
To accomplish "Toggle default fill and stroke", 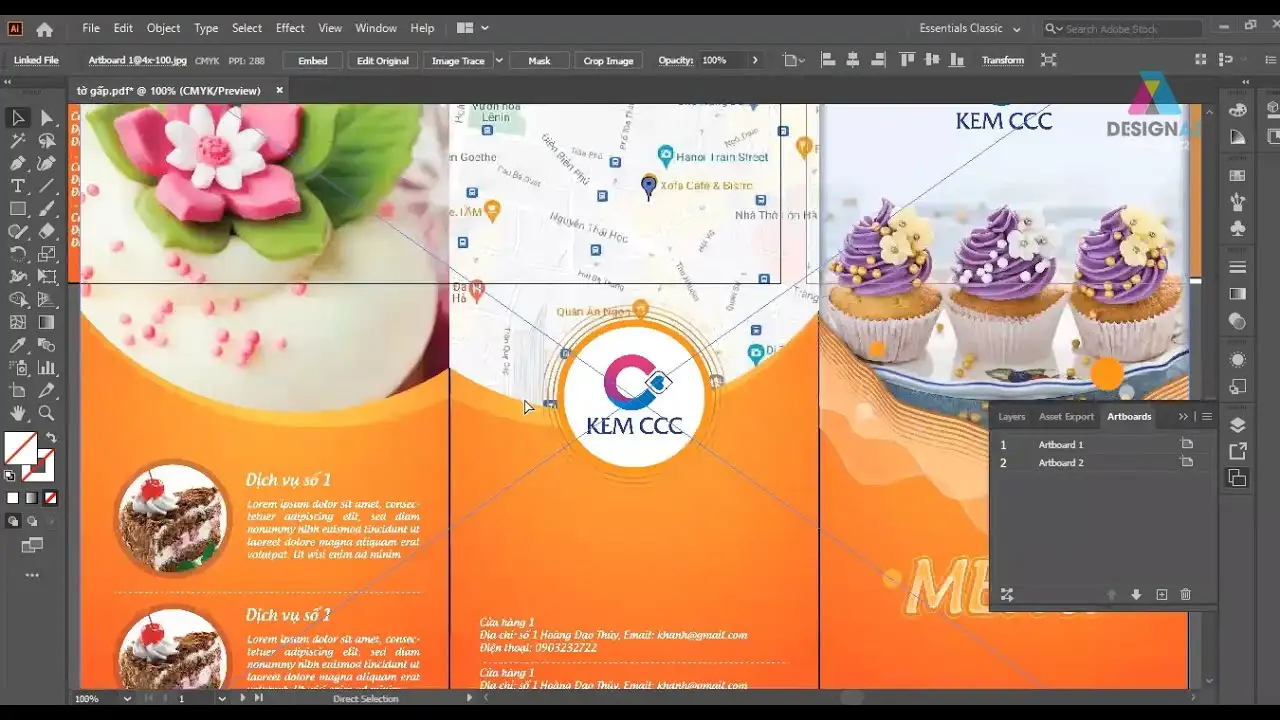I will (10, 476).
